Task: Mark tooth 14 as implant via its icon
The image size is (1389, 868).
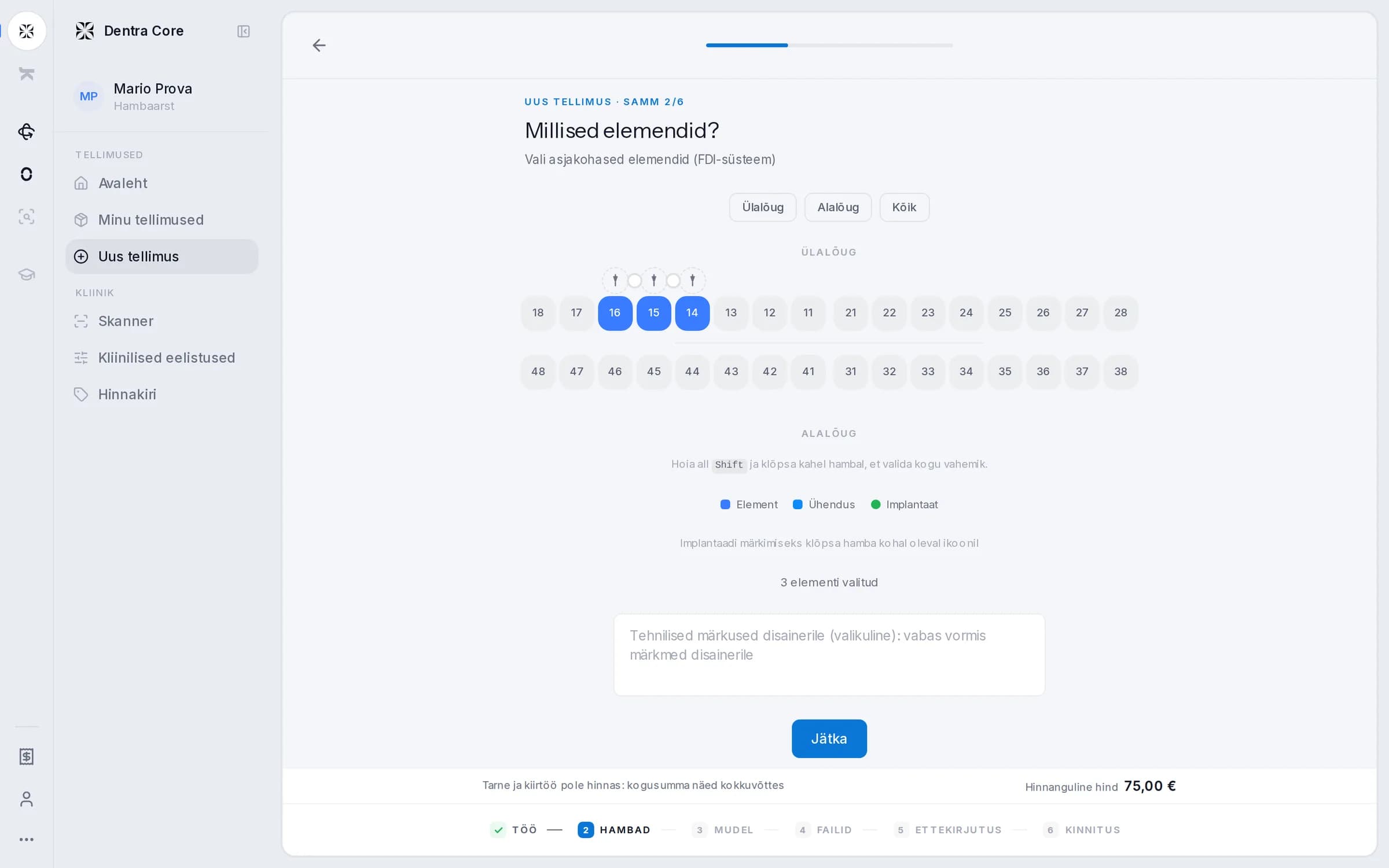Action: coord(692,281)
